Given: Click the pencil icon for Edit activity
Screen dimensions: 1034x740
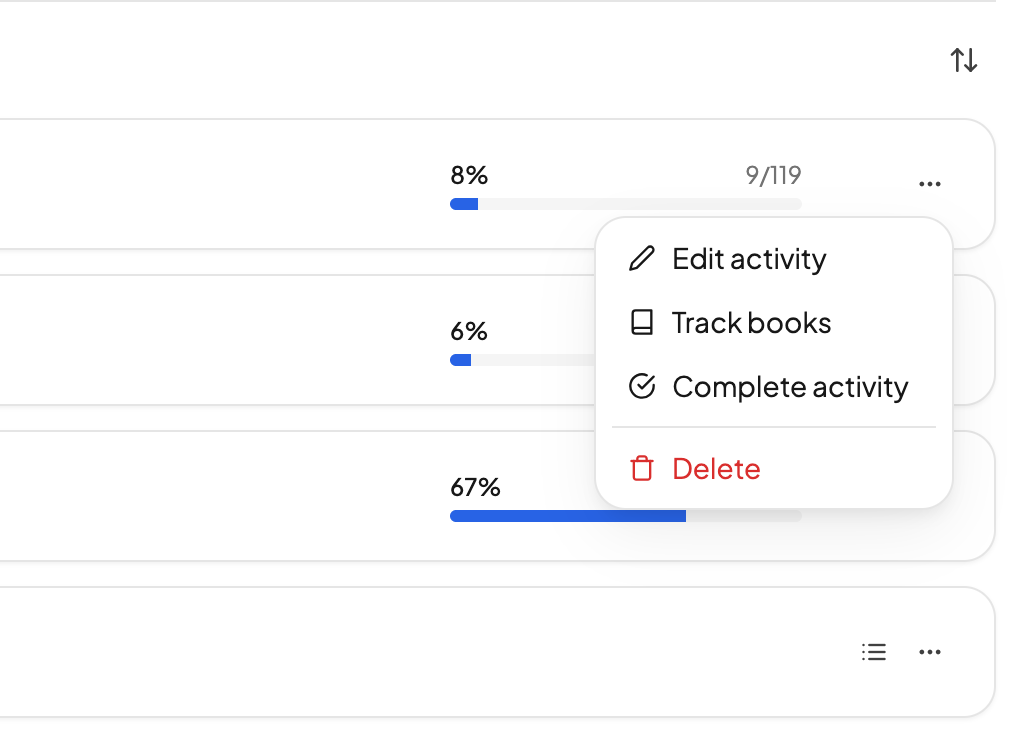Looking at the screenshot, I should point(642,259).
